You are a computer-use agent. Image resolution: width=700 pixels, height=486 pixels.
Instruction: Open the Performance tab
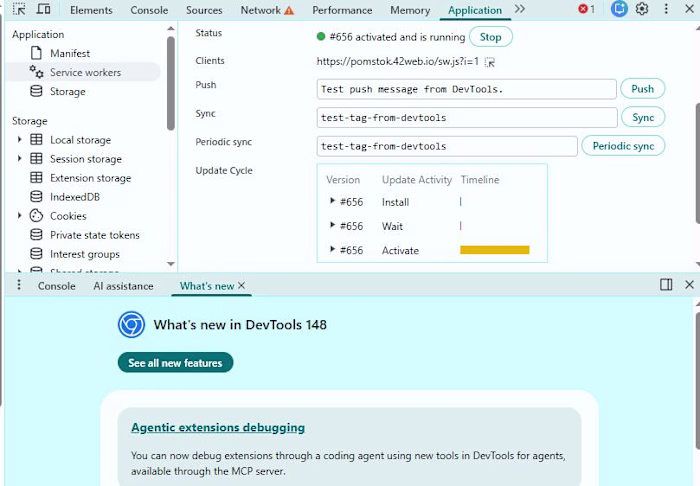342,10
